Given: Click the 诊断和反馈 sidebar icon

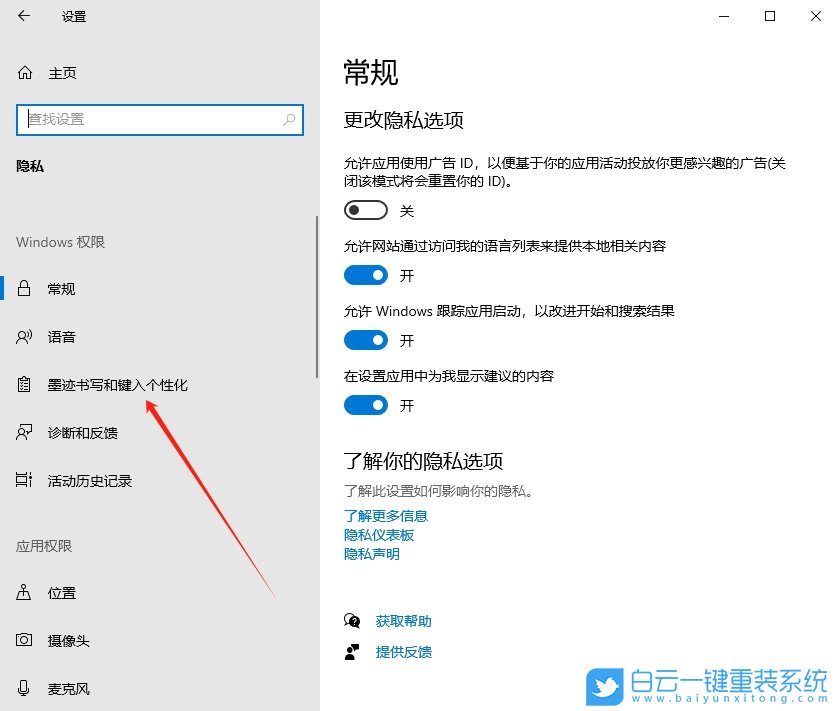Looking at the screenshot, I should tap(24, 433).
